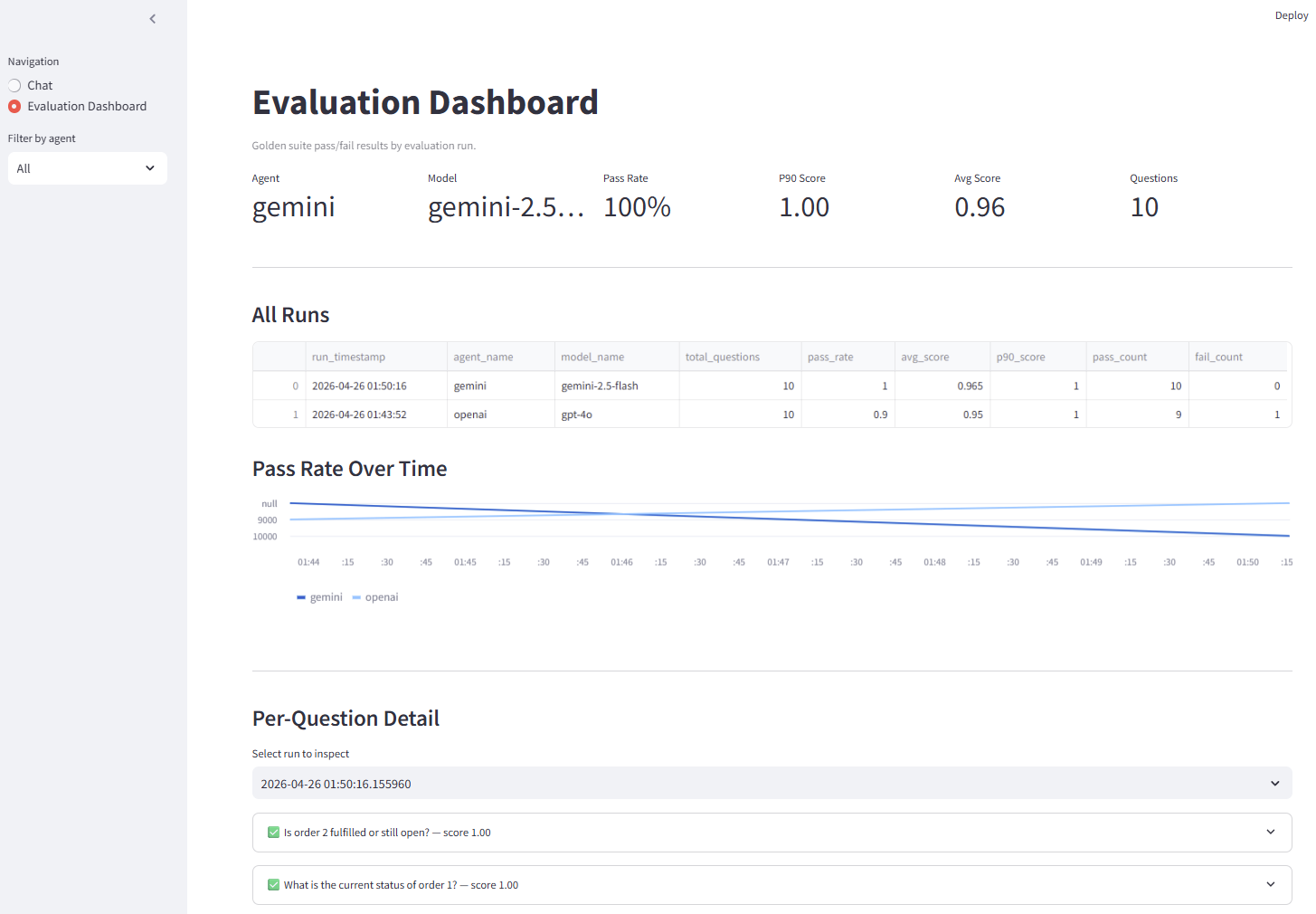Click the pass_rate column header
Viewport: 1316px width, 914px height.
pyautogui.click(x=847, y=357)
